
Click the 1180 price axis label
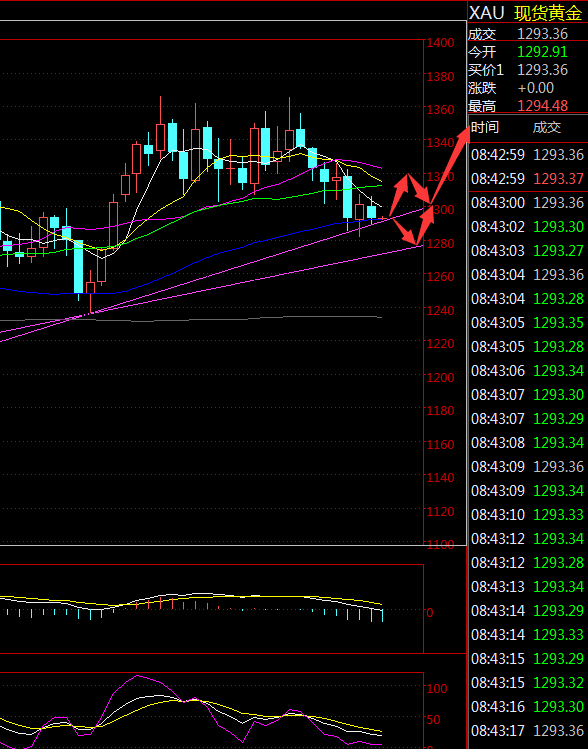[x=440, y=410]
